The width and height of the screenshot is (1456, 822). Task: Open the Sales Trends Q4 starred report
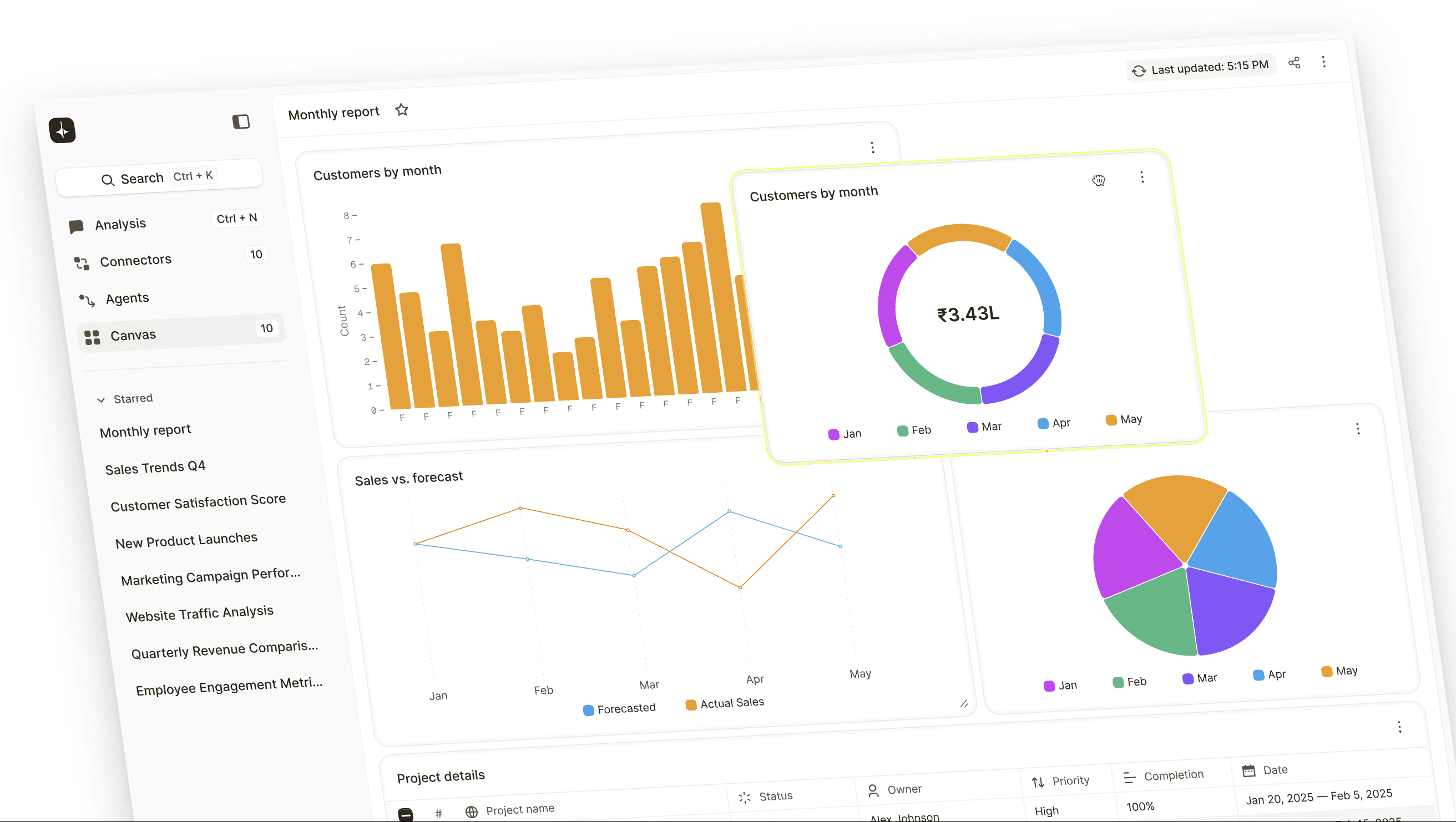[x=155, y=468]
